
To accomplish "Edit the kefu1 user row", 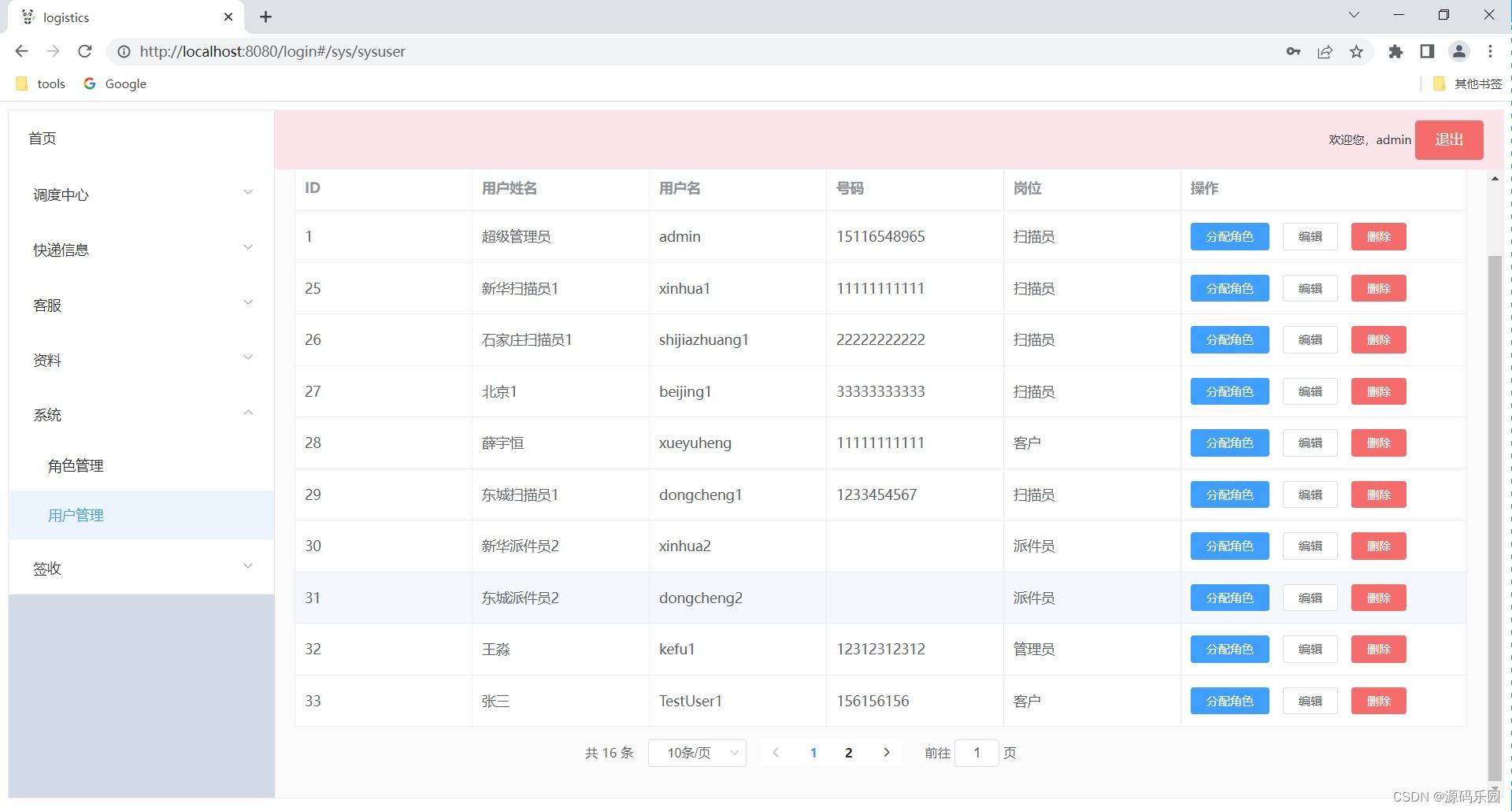I will click(1310, 649).
